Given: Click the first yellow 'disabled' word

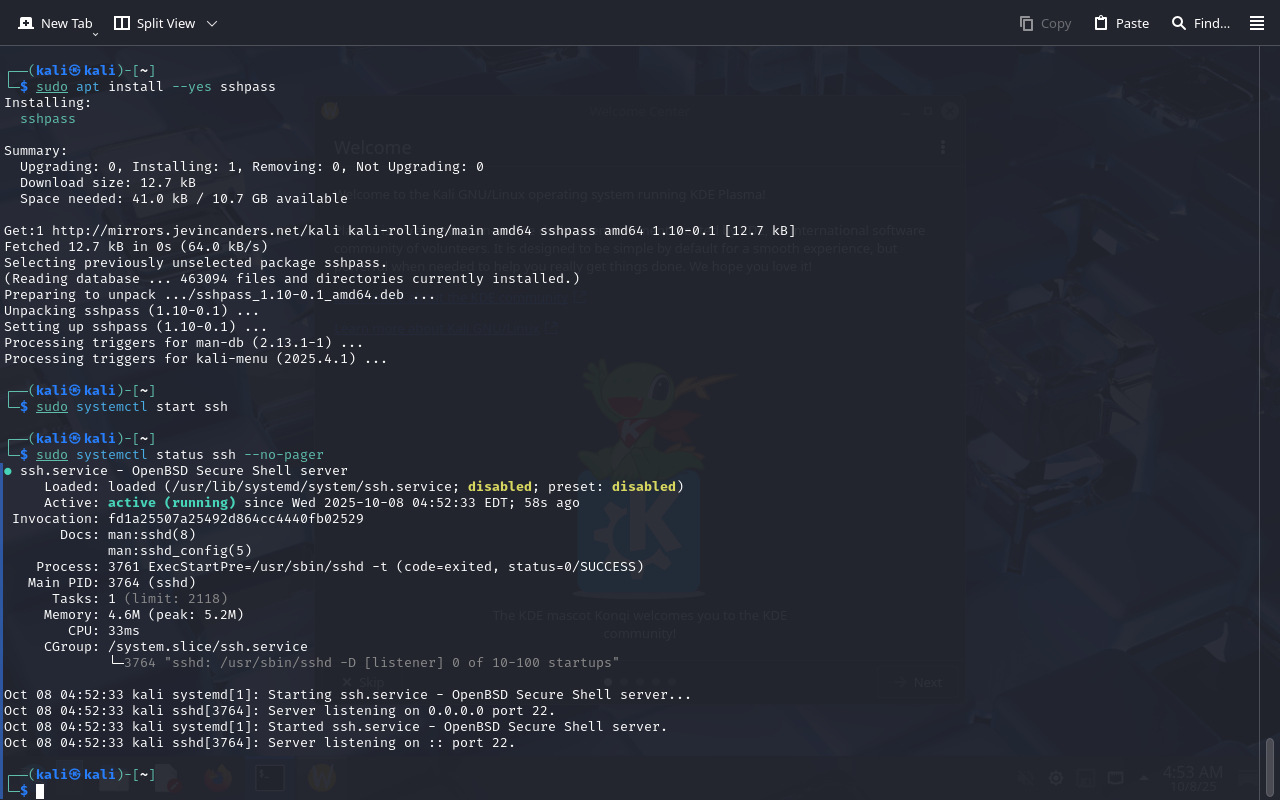Looking at the screenshot, I should 499,487.
